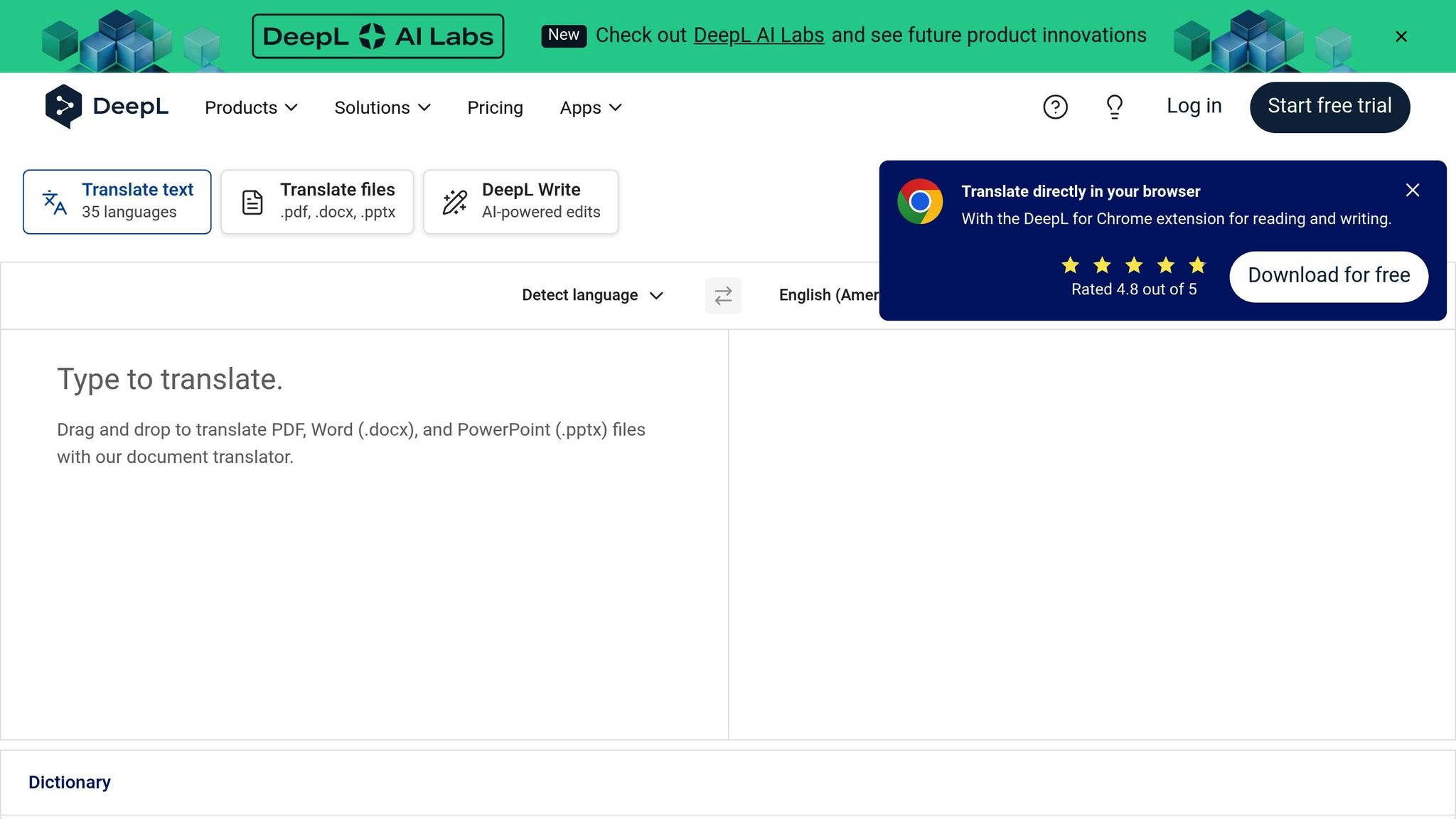Screen dimensions: 1456x819
Task: Click the Download for free button
Action: [1329, 276]
